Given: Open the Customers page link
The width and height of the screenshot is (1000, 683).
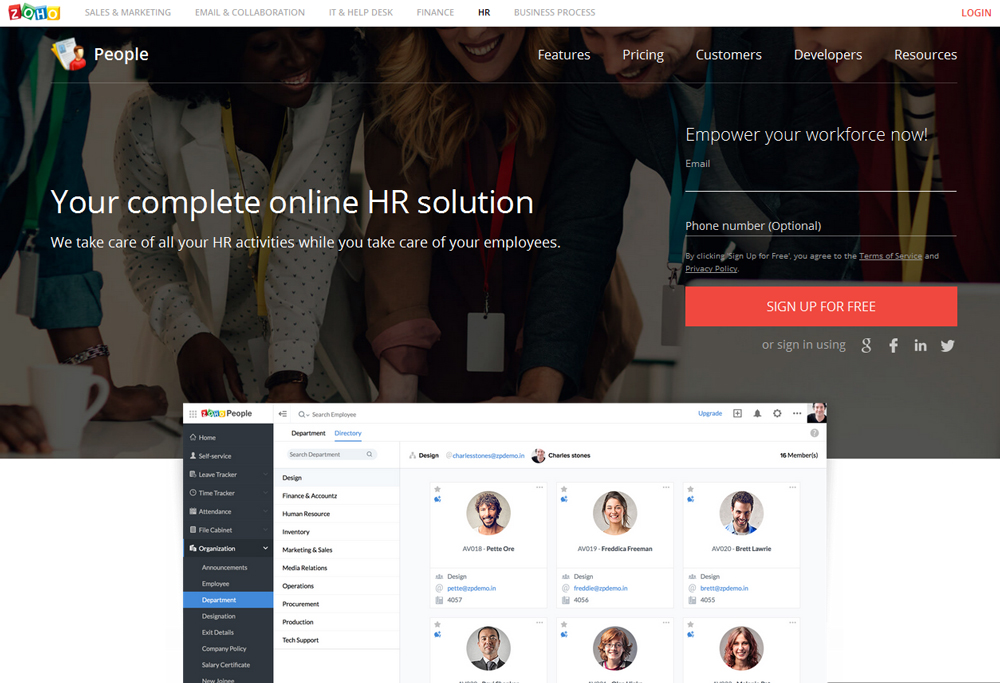Looking at the screenshot, I should (x=728, y=55).
